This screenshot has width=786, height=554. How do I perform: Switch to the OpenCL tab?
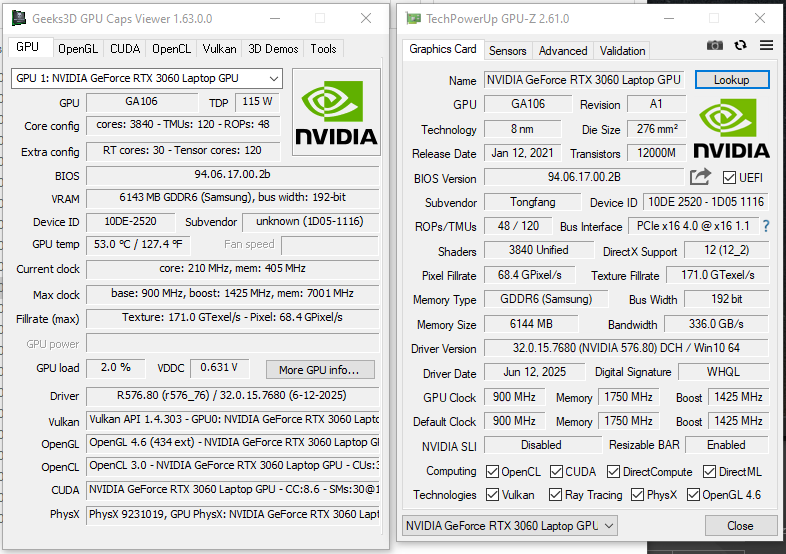[171, 49]
